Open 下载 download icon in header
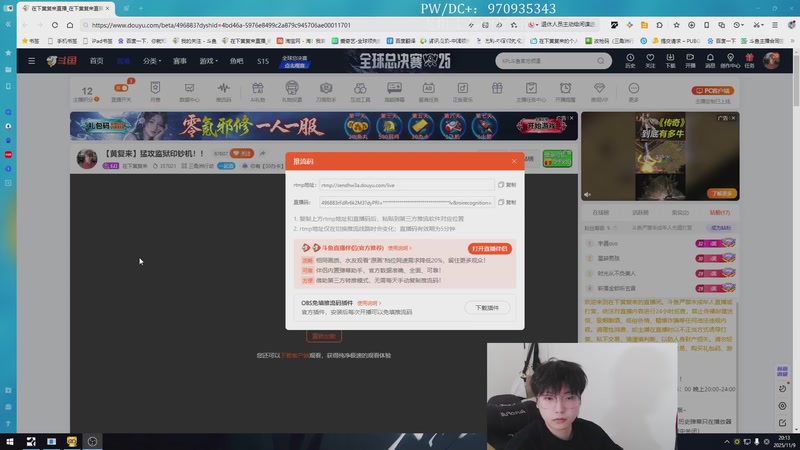The width and height of the screenshot is (800, 450). [x=670, y=61]
